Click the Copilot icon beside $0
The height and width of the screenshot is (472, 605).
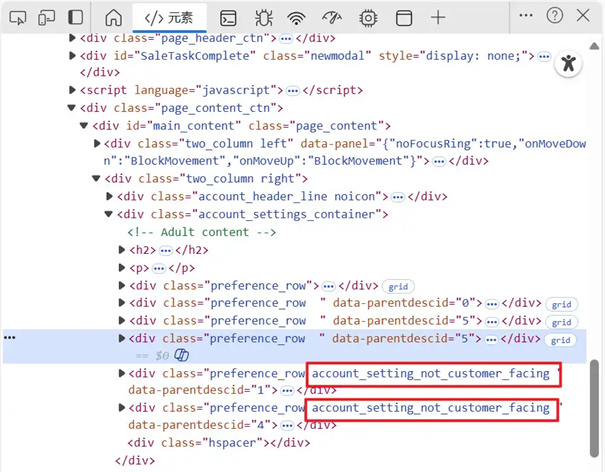coord(181,355)
